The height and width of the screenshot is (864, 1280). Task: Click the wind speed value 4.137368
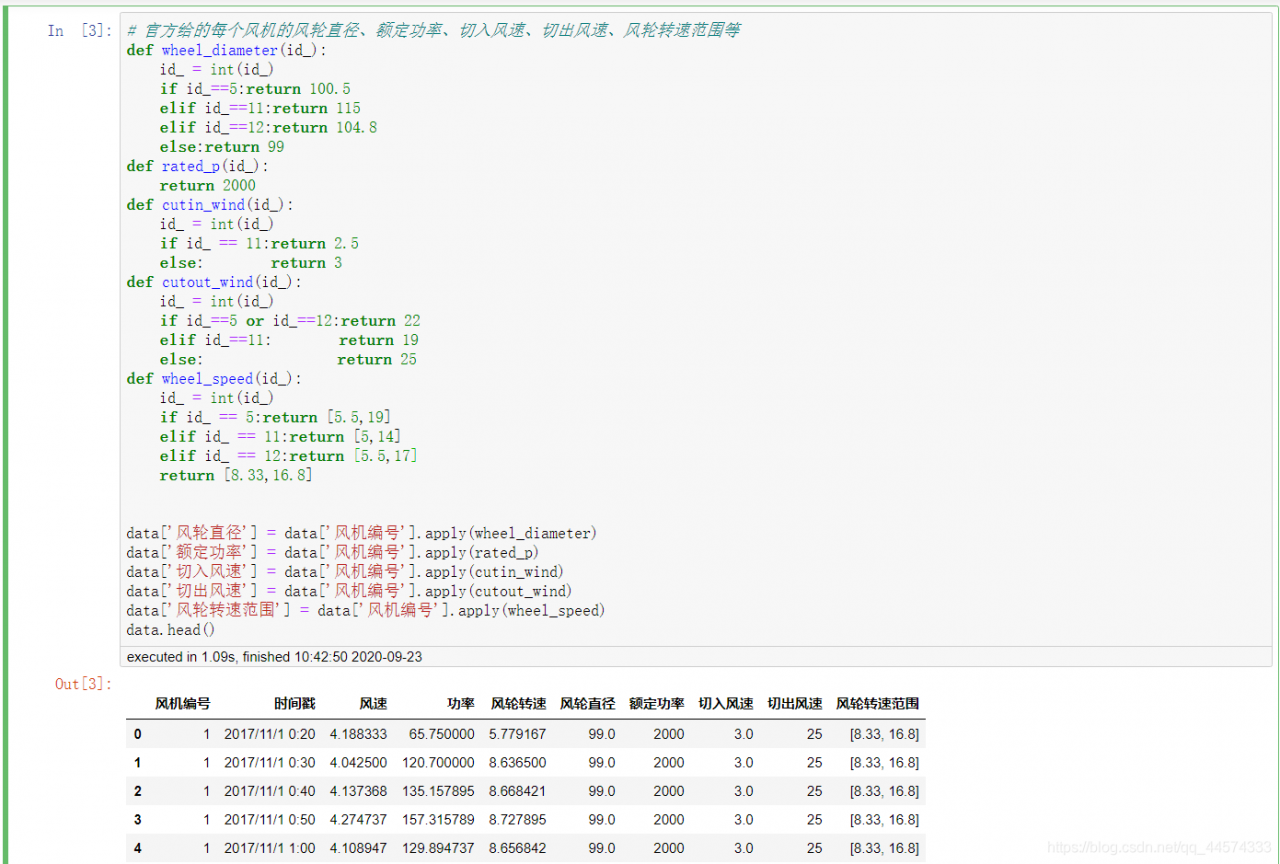[x=358, y=791]
